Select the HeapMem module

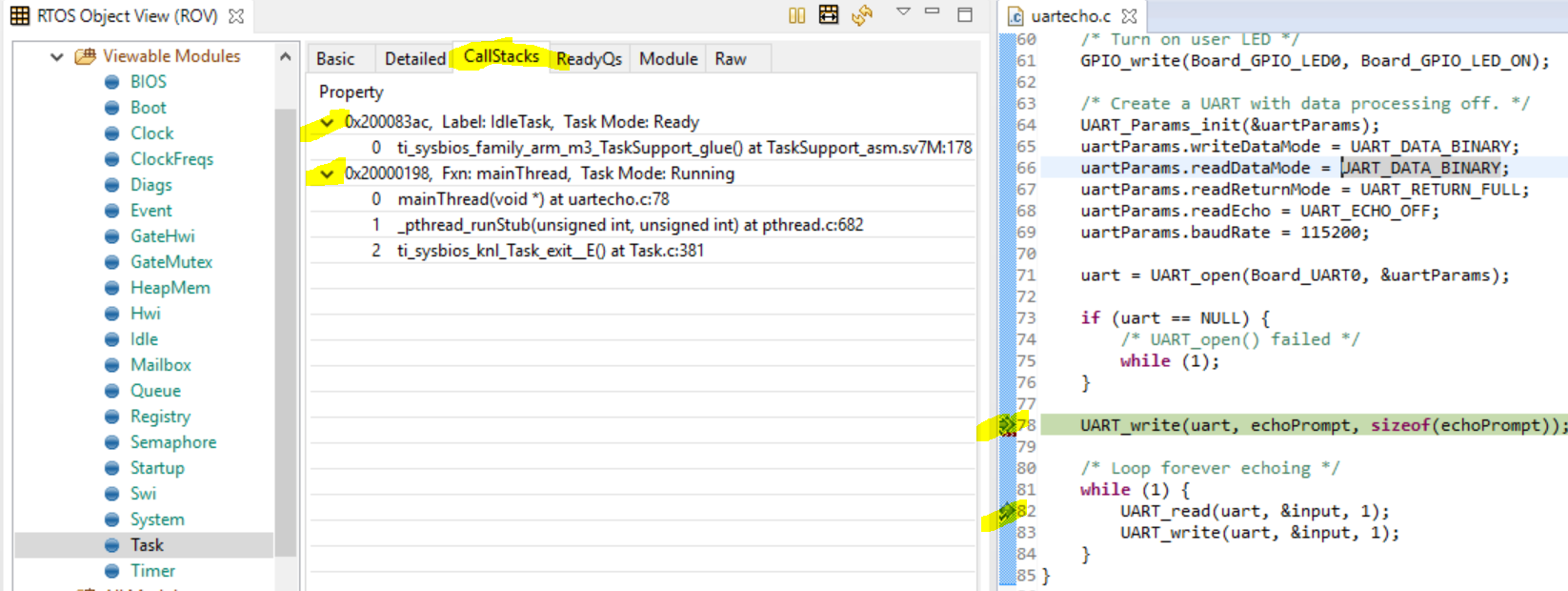click(170, 288)
